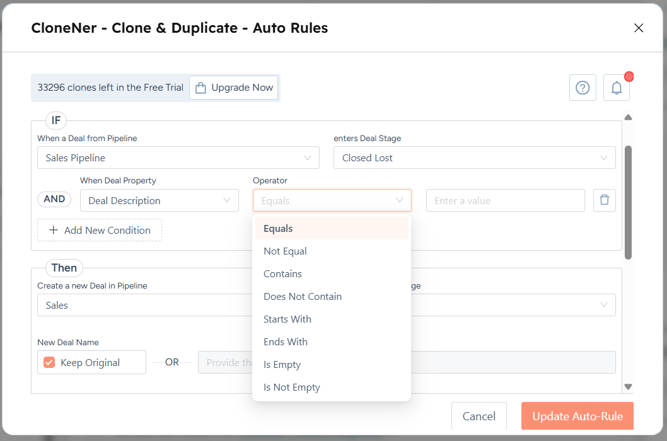The image size is (667, 441).
Task: Pick the Ends With operator
Action: (332, 342)
